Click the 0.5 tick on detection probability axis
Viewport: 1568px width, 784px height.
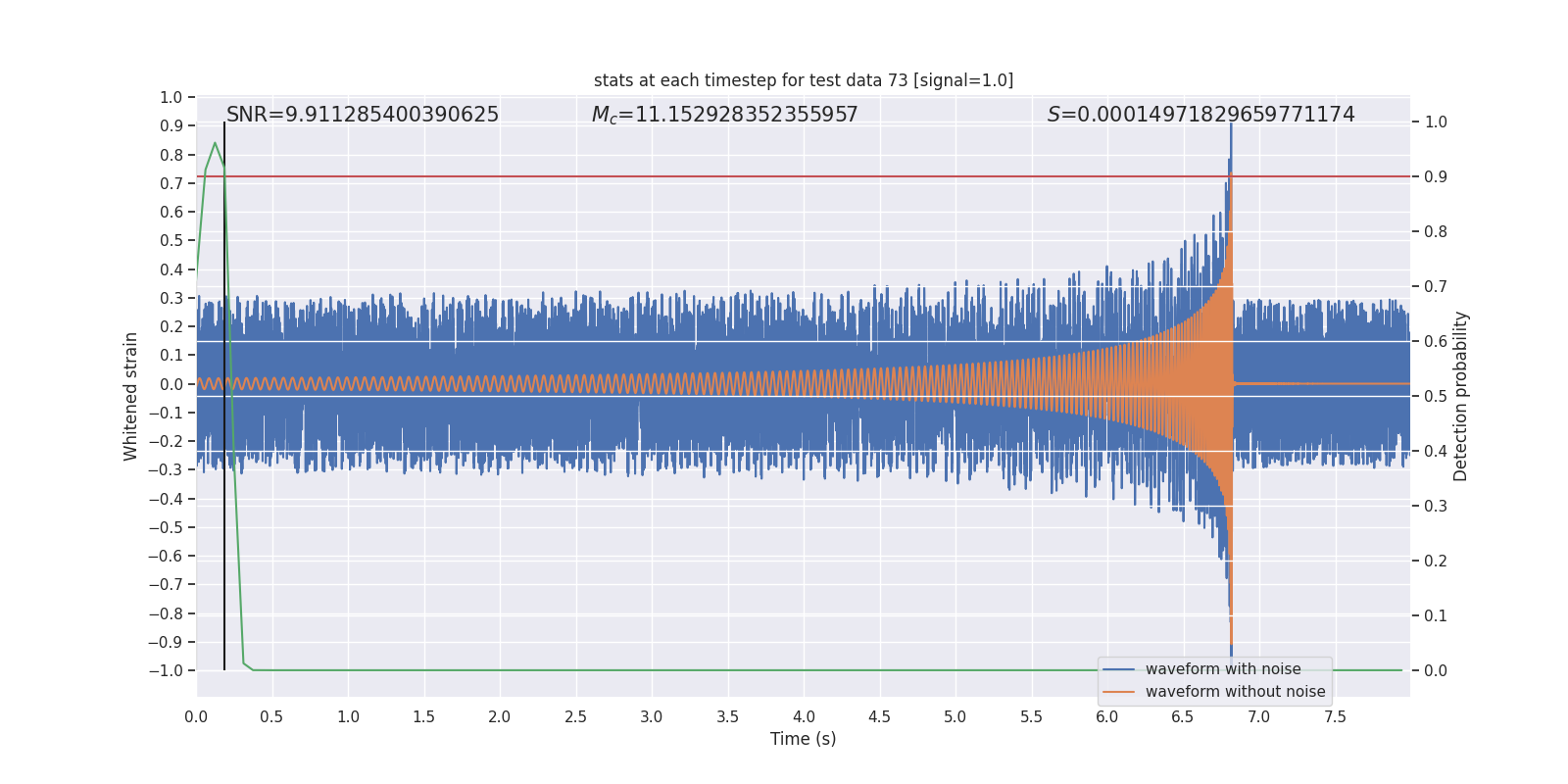(x=1436, y=396)
